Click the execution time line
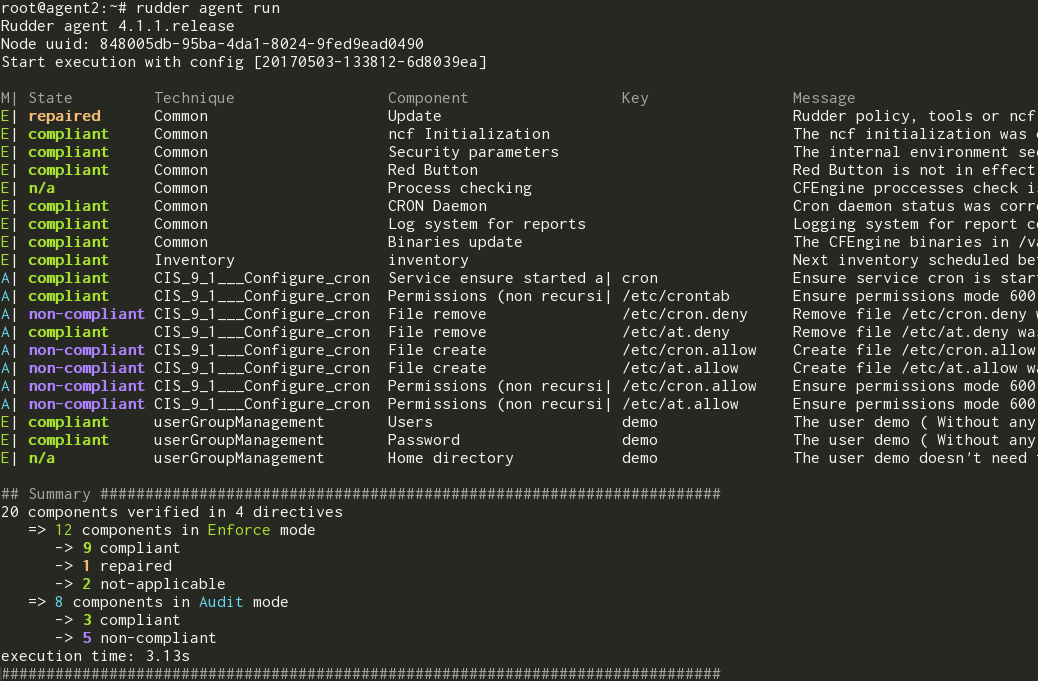 [95, 656]
